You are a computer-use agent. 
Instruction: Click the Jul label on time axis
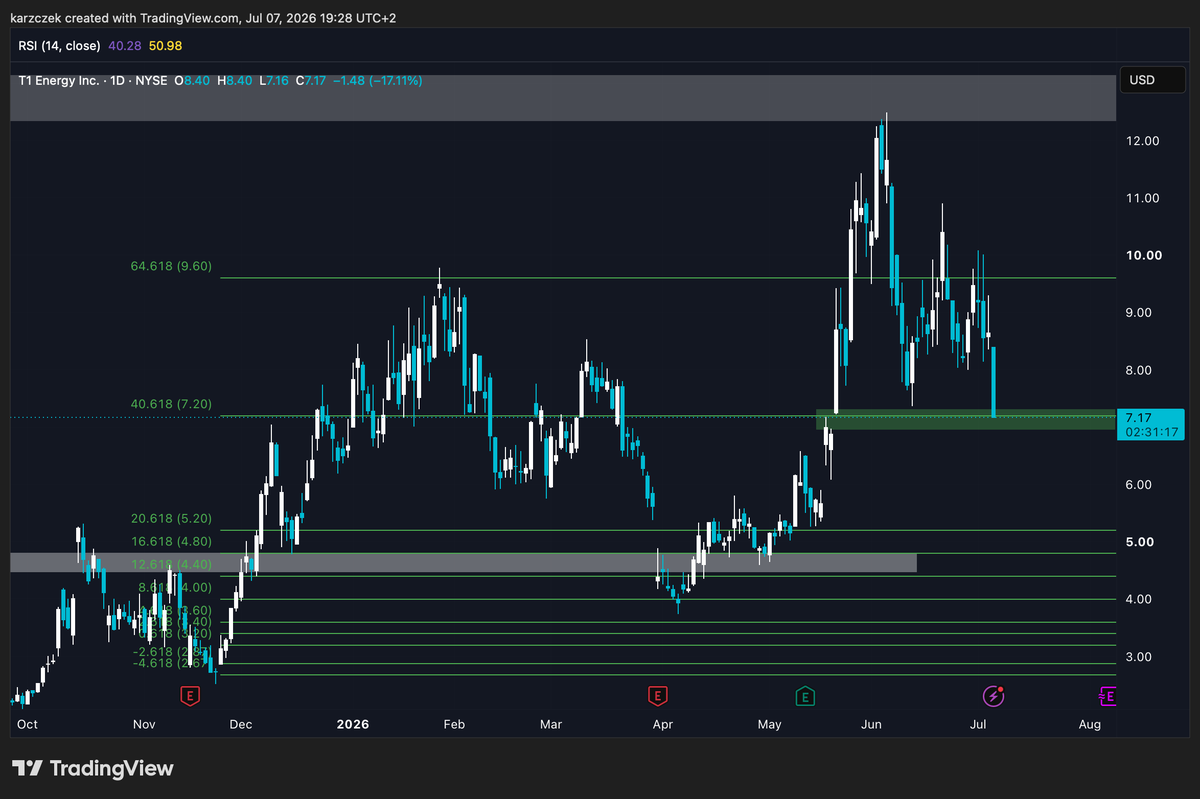(979, 724)
